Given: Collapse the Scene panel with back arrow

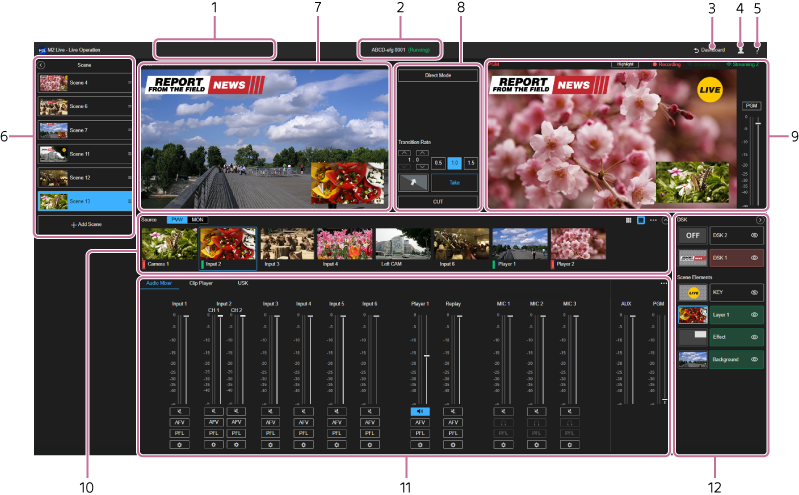Looking at the screenshot, I should coord(41,64).
